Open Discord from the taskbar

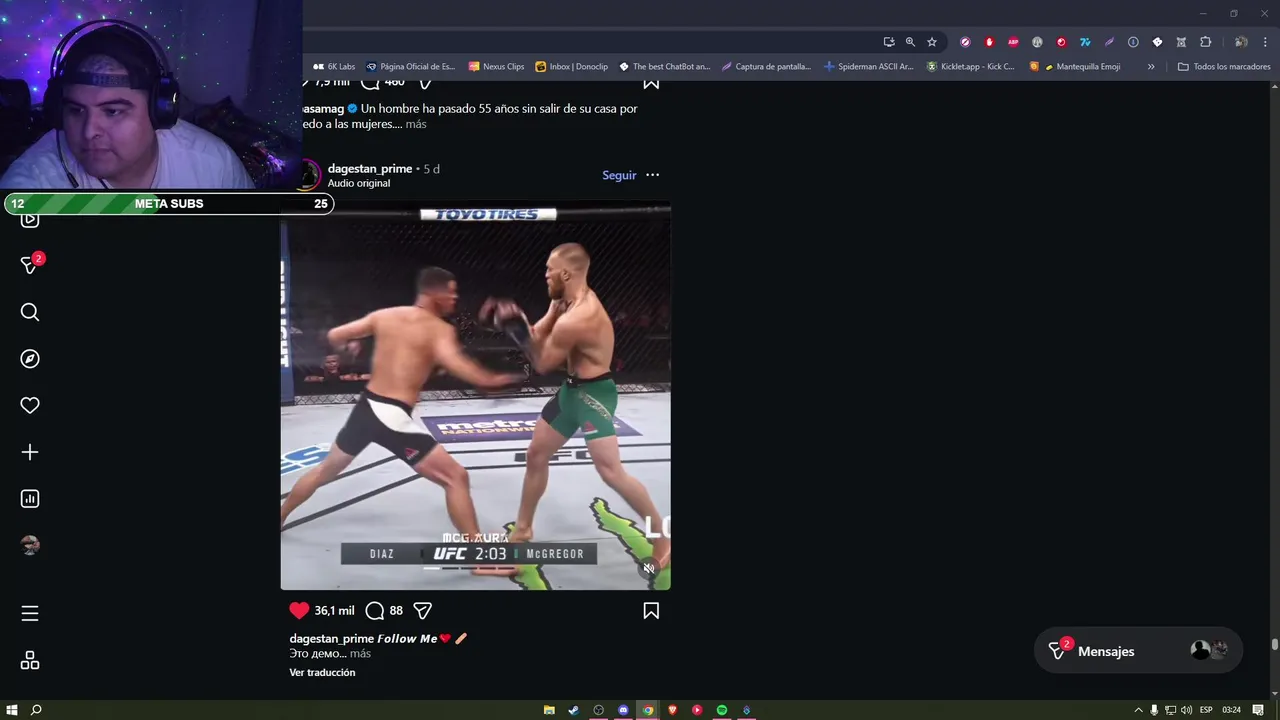coord(623,710)
